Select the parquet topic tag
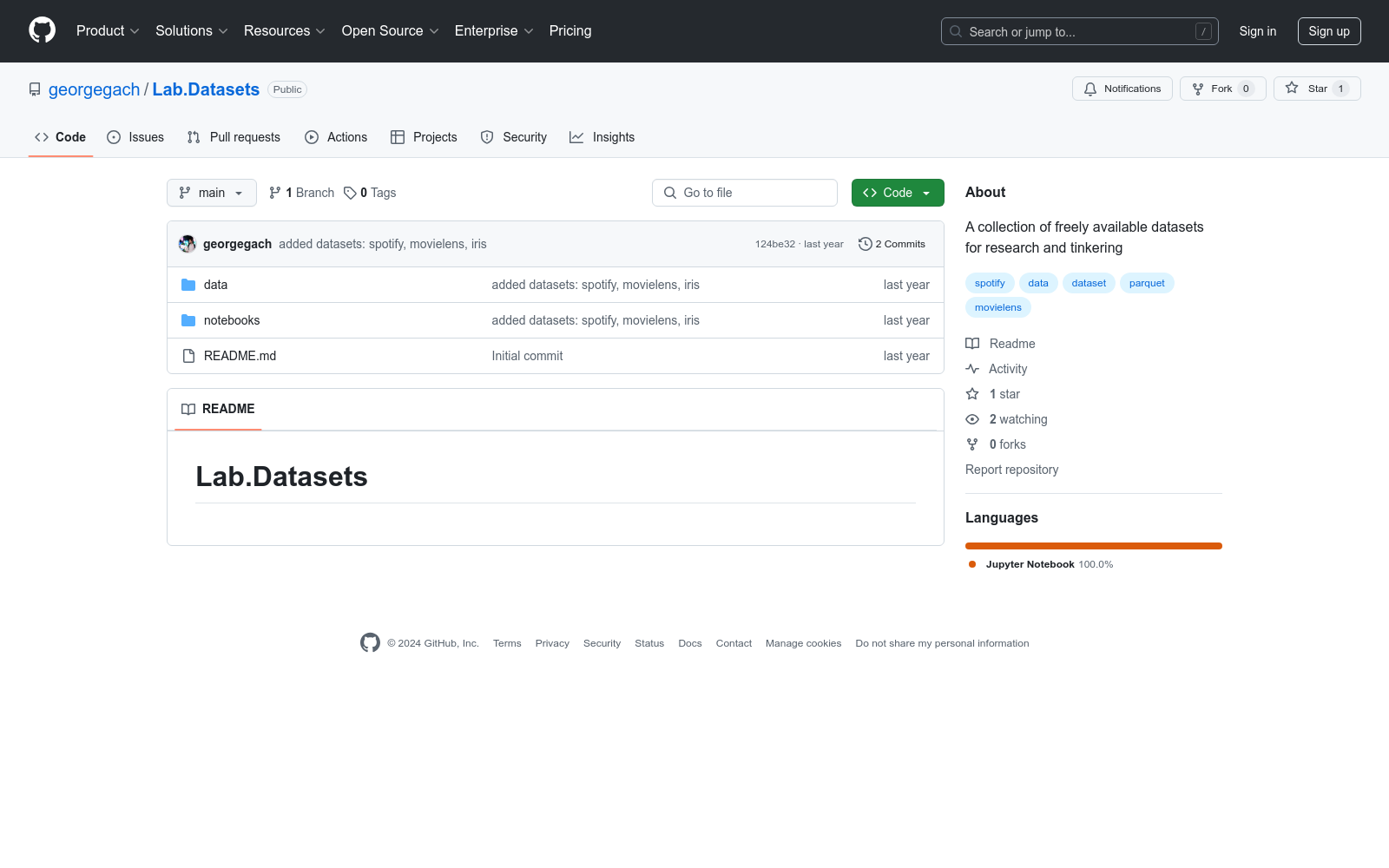This screenshot has height=868, width=1389. [x=1147, y=283]
